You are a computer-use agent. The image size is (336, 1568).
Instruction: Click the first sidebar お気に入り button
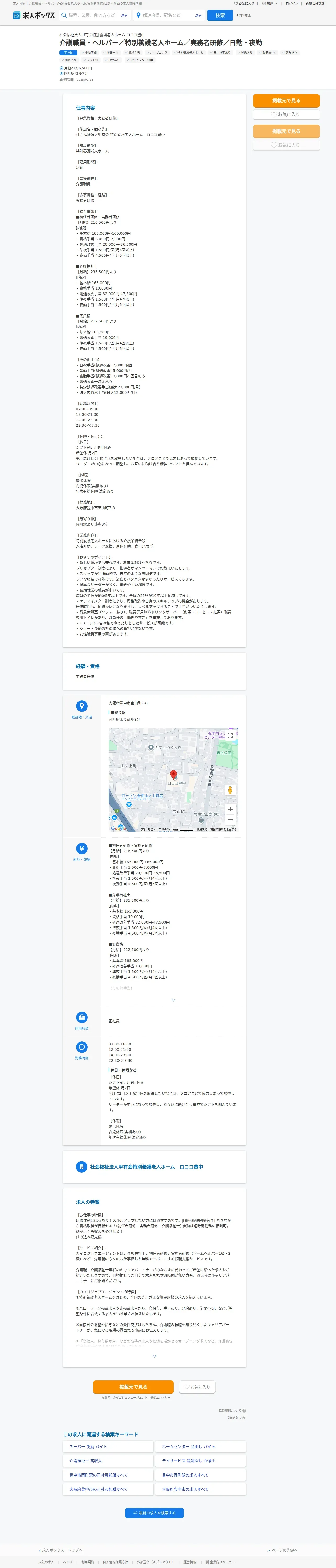coord(286,114)
